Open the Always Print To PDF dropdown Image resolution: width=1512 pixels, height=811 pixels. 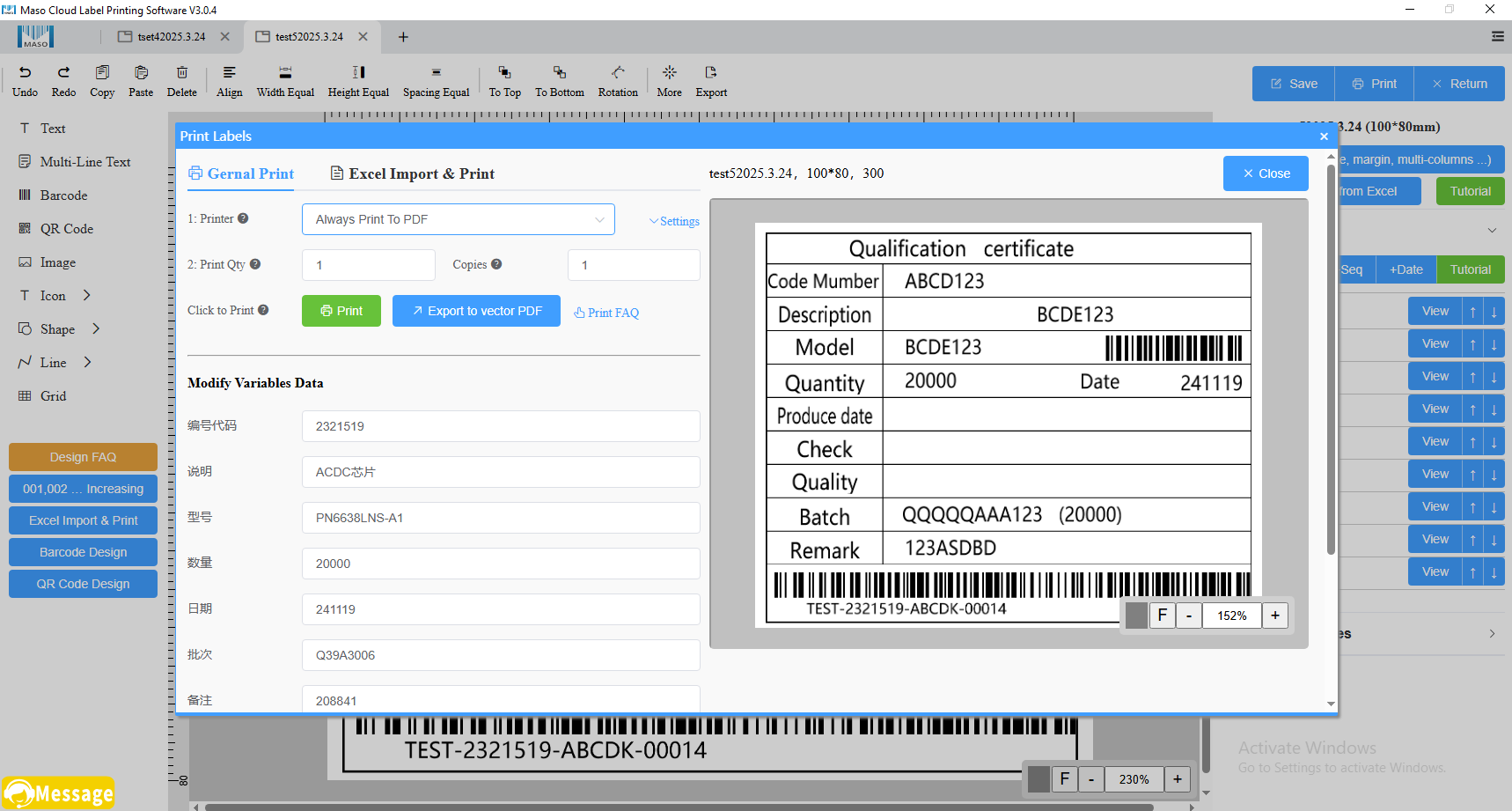458,219
